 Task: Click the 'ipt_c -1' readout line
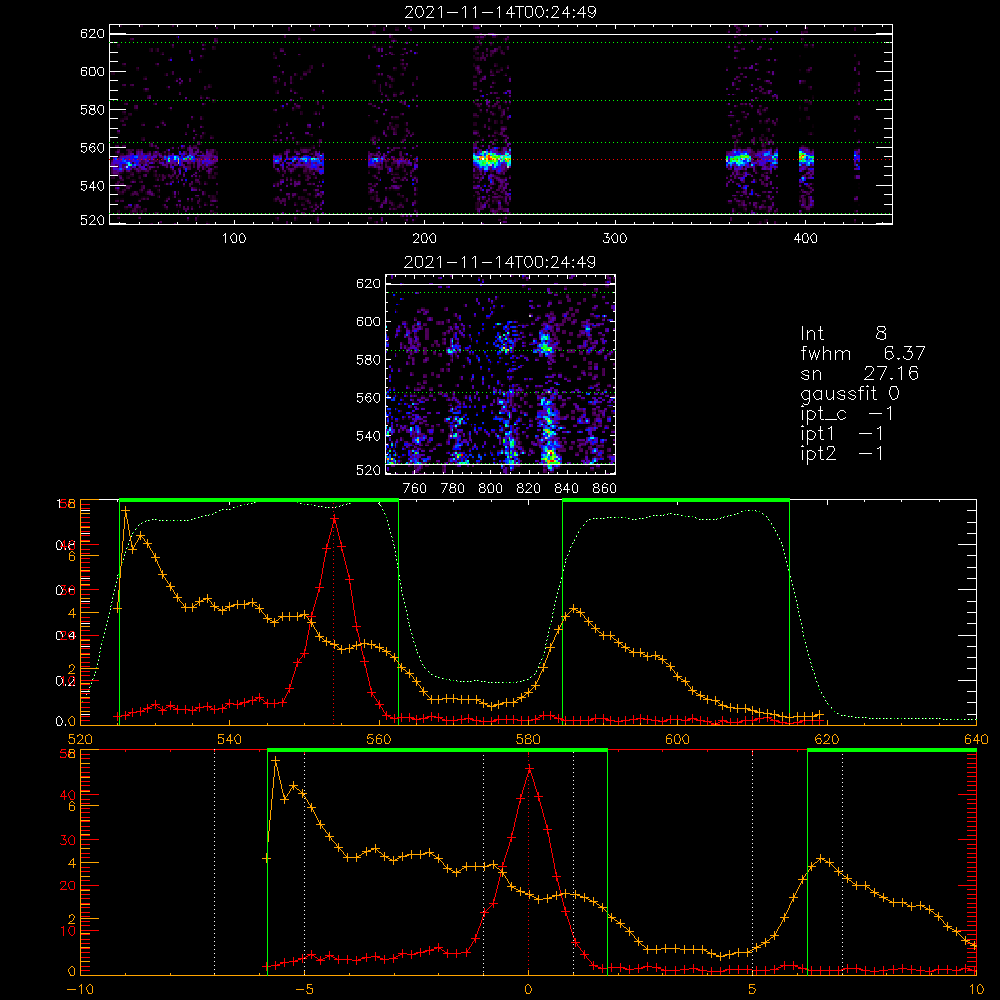[x=847, y=414]
